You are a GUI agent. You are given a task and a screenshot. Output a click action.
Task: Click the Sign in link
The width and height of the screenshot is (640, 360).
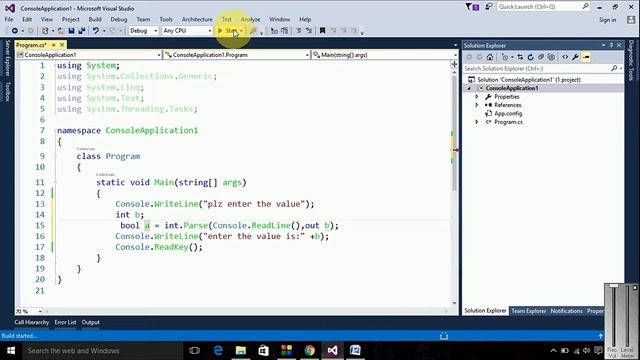[607, 20]
